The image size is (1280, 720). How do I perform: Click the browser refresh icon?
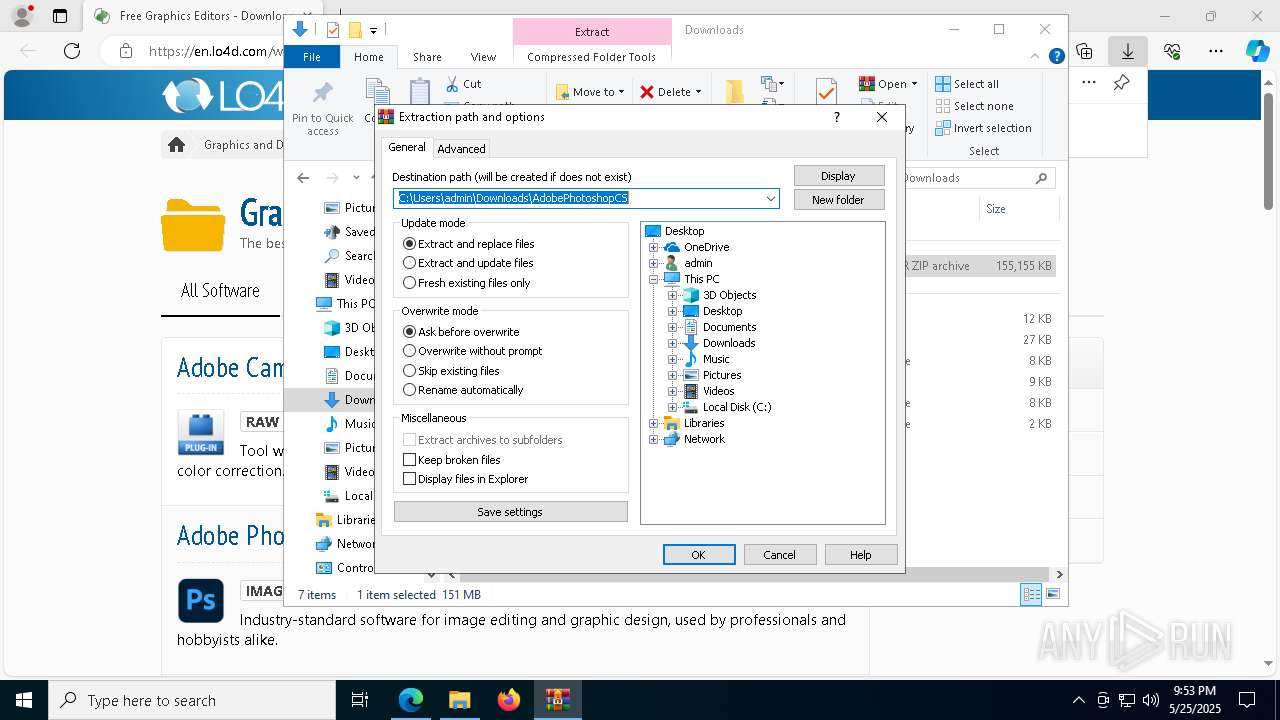(x=72, y=51)
